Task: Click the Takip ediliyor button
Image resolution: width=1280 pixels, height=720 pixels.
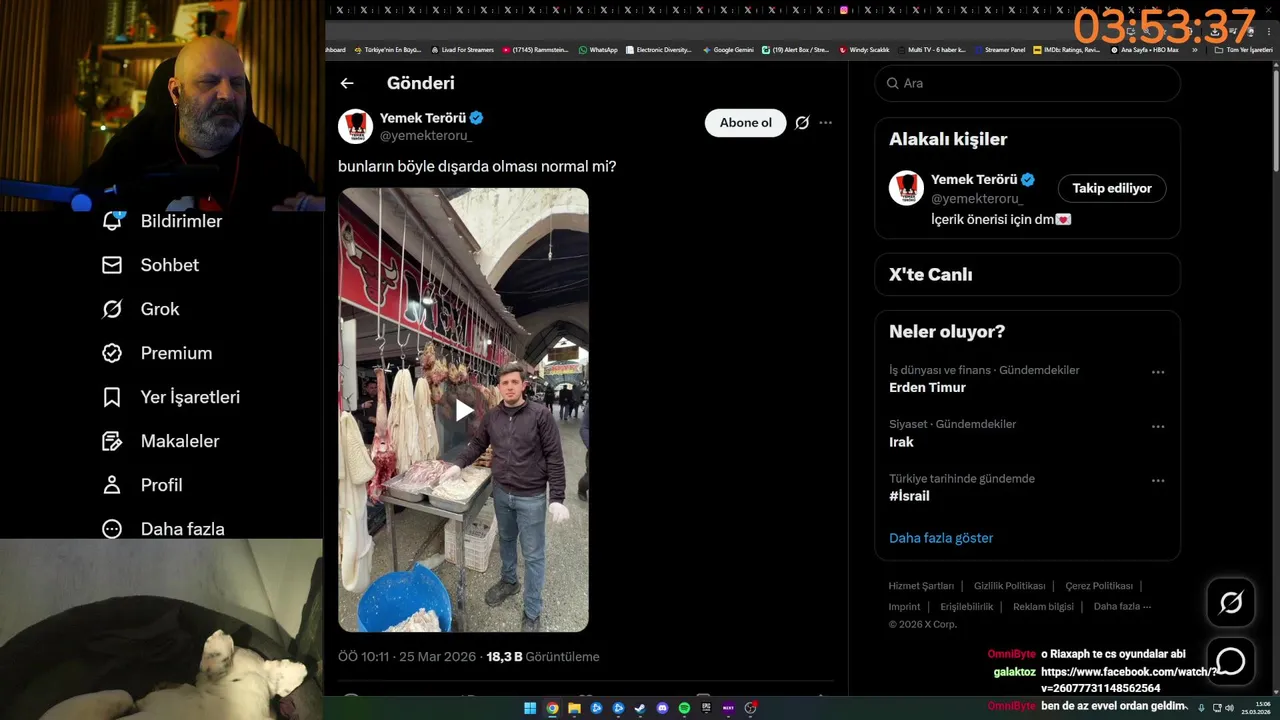Action: 1112,188
